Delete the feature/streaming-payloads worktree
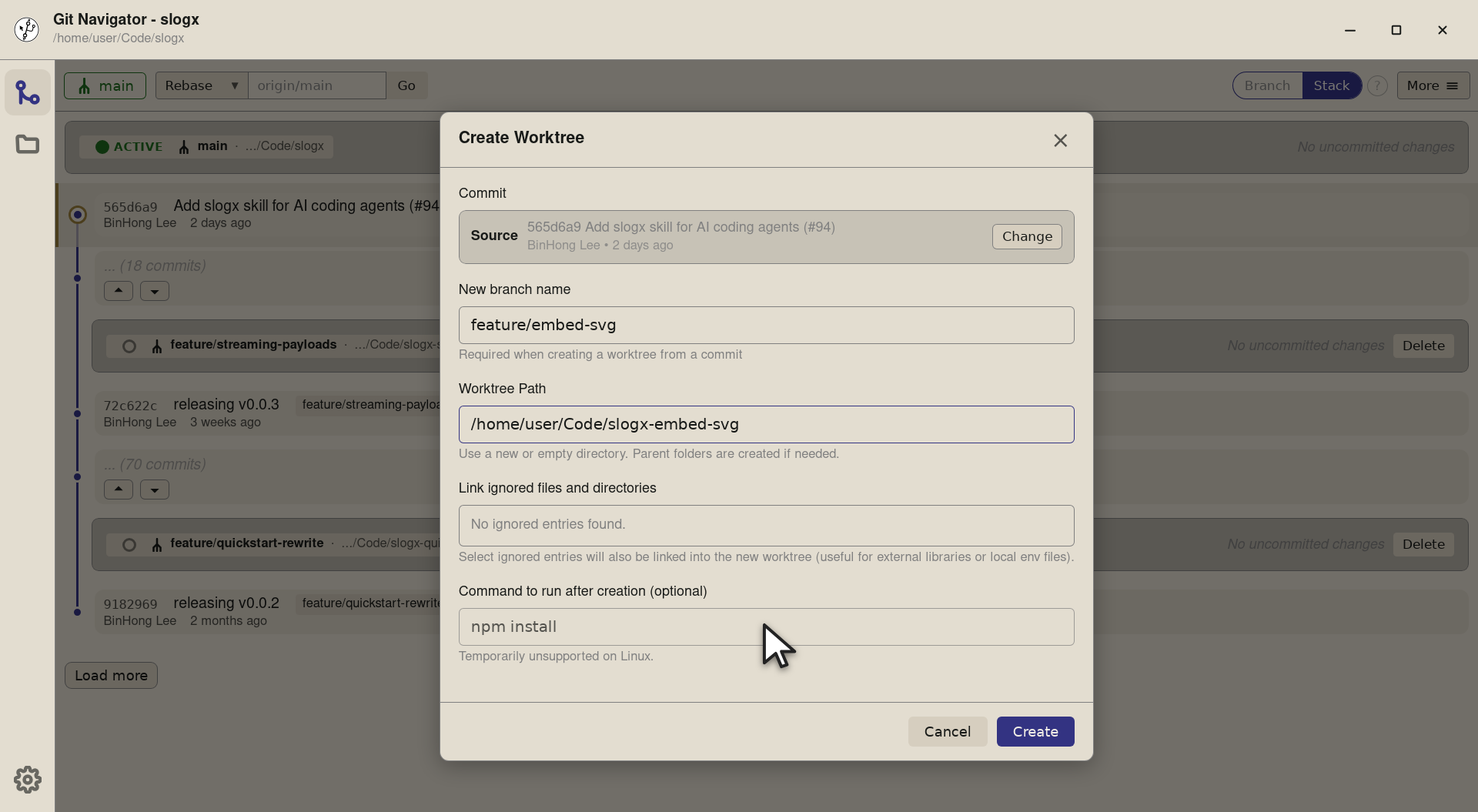The height and width of the screenshot is (812, 1478). pos(1423,346)
